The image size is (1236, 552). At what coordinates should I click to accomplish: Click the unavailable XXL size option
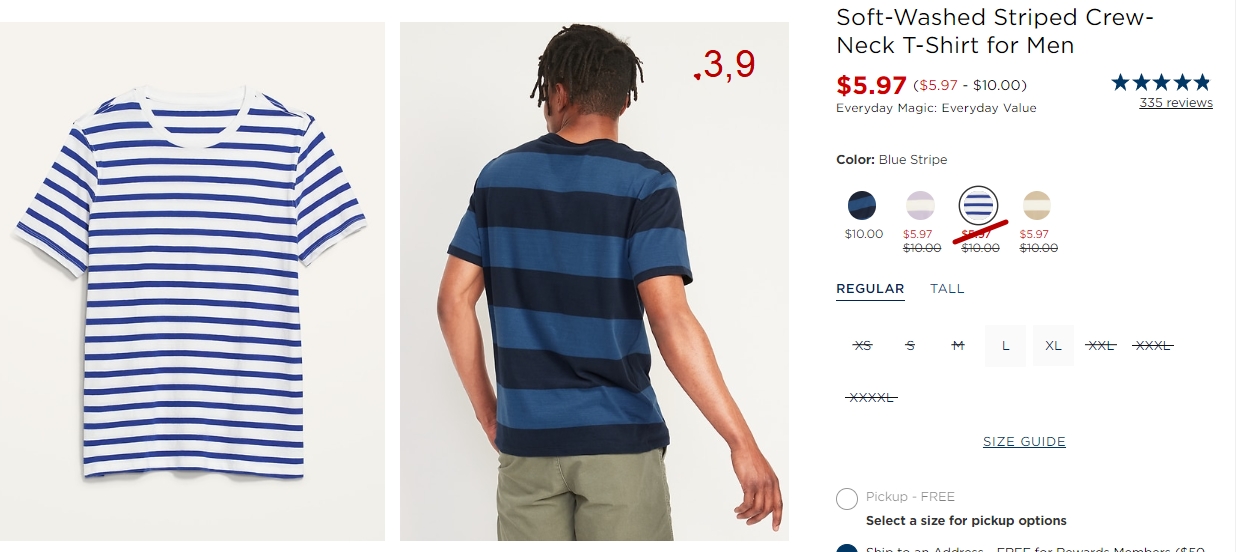pyautogui.click(x=1101, y=346)
